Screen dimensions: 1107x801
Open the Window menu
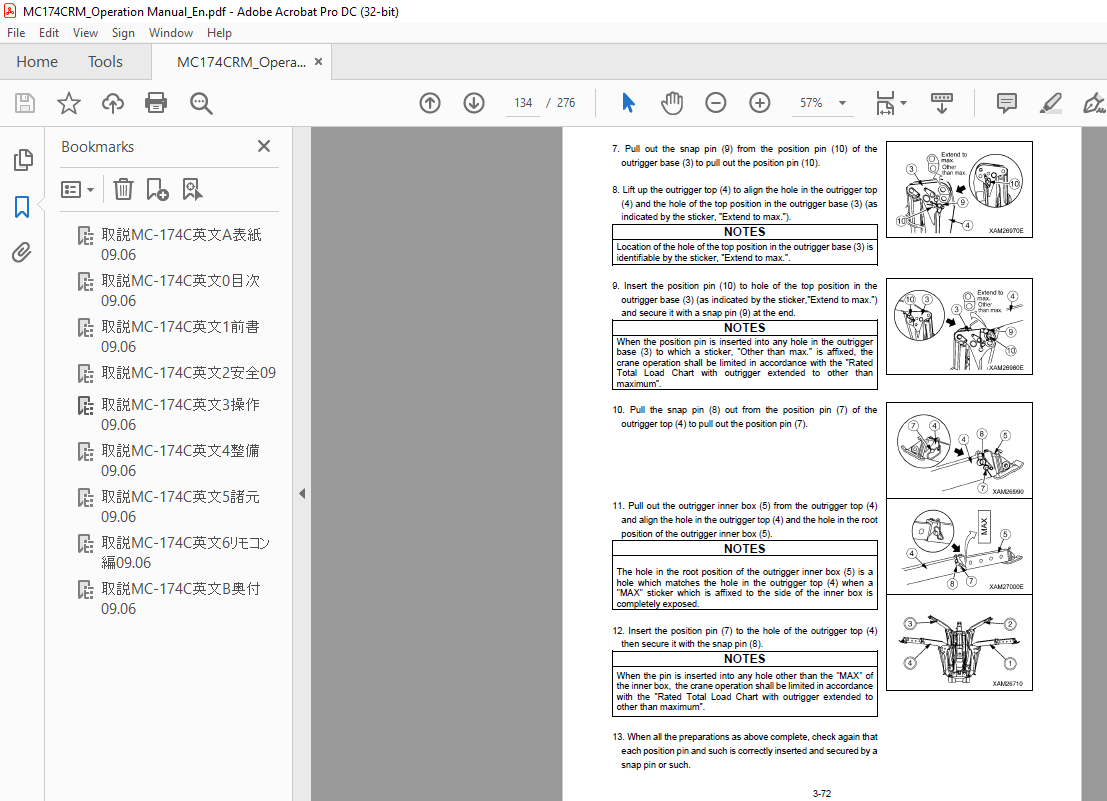point(171,32)
